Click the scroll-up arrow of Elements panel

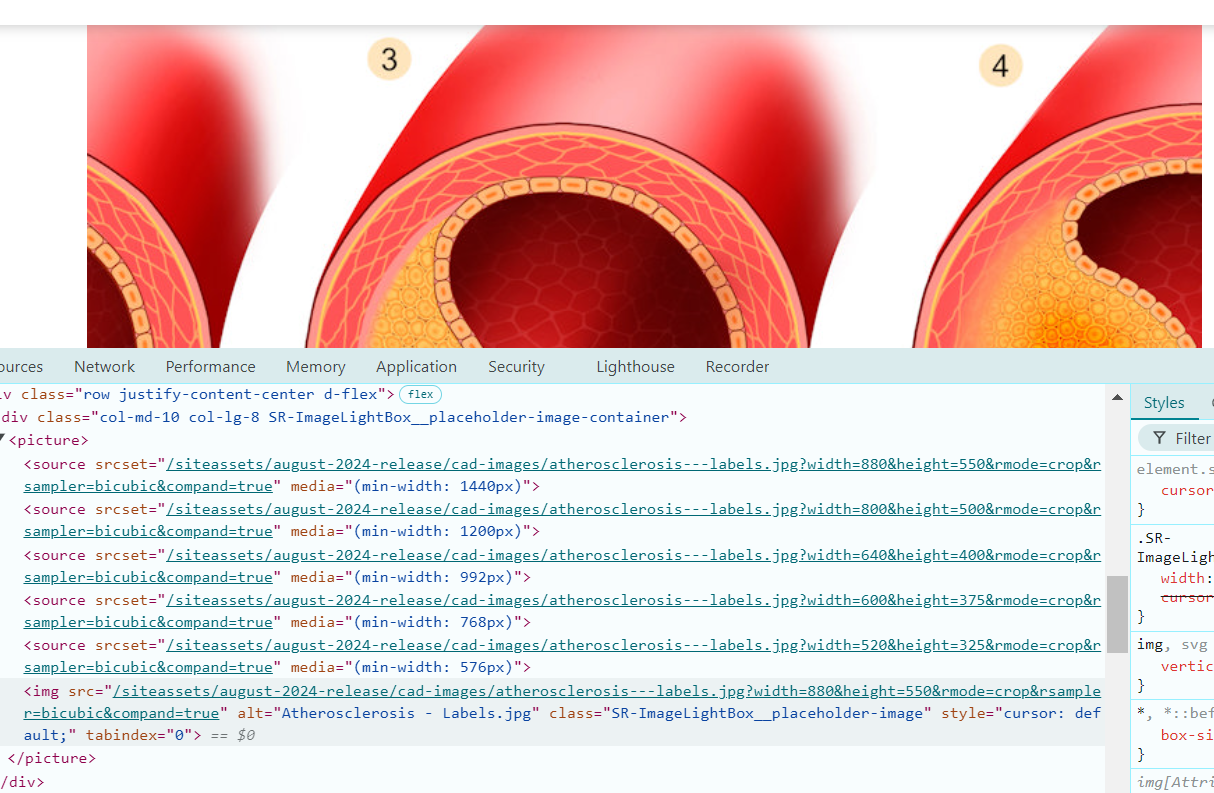coord(1117,398)
